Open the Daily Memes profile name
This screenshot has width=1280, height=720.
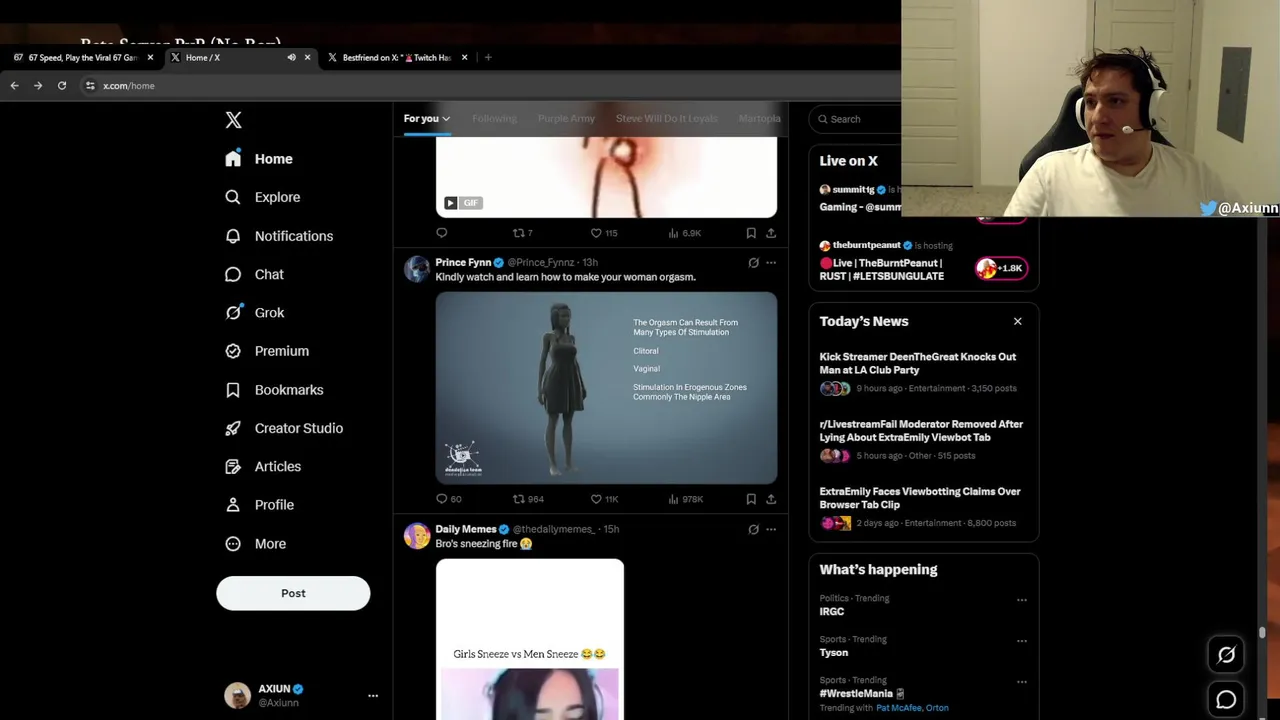click(x=465, y=529)
